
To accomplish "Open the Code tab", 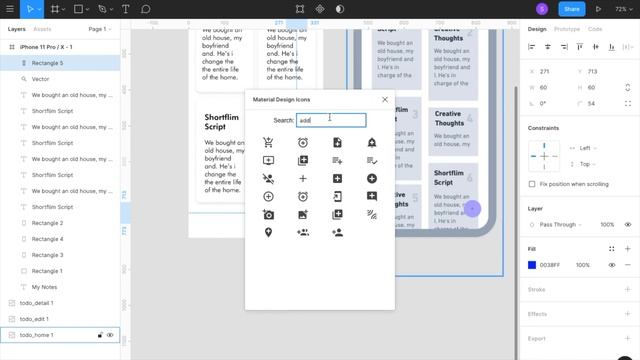I will (595, 29).
